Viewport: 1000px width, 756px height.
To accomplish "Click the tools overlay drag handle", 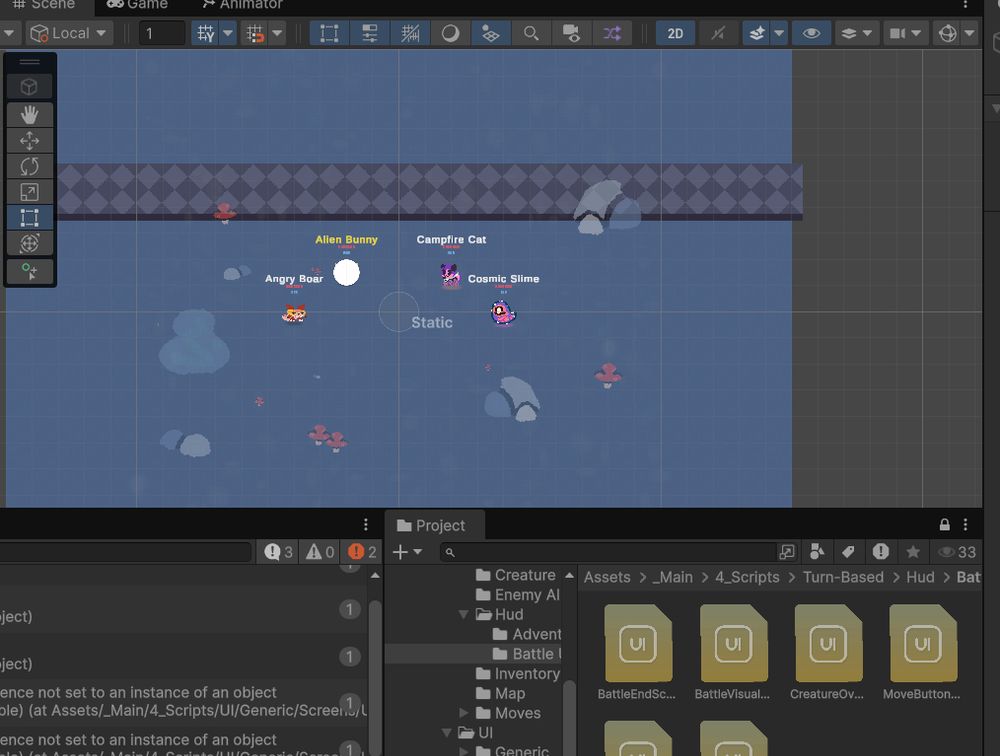I will coord(29,62).
